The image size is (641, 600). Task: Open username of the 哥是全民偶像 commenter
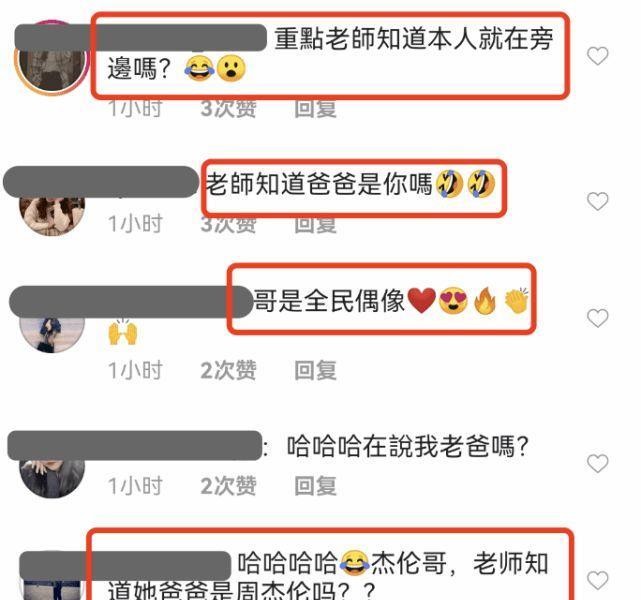131,302
